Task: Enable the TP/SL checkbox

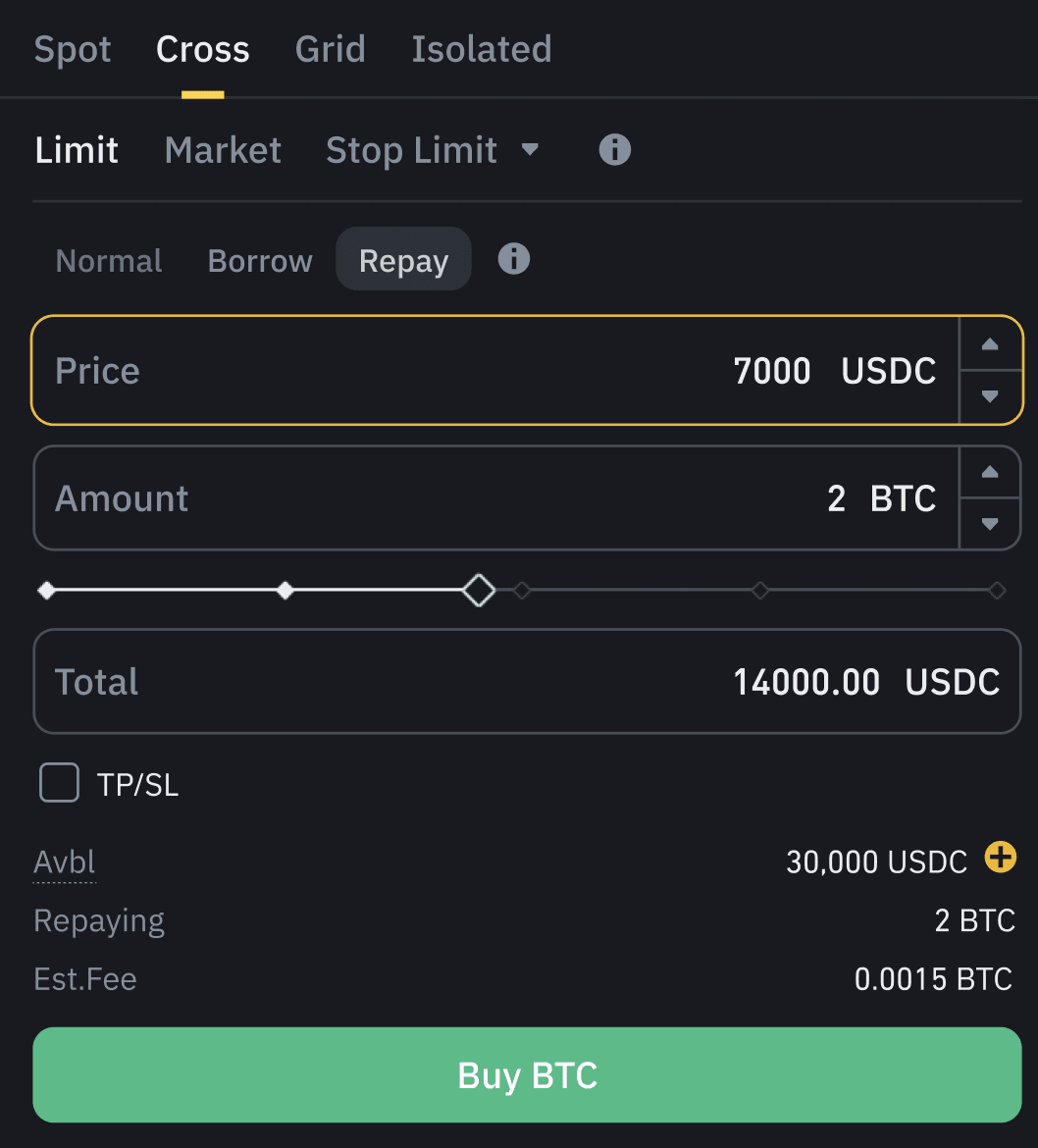Action: point(59,783)
